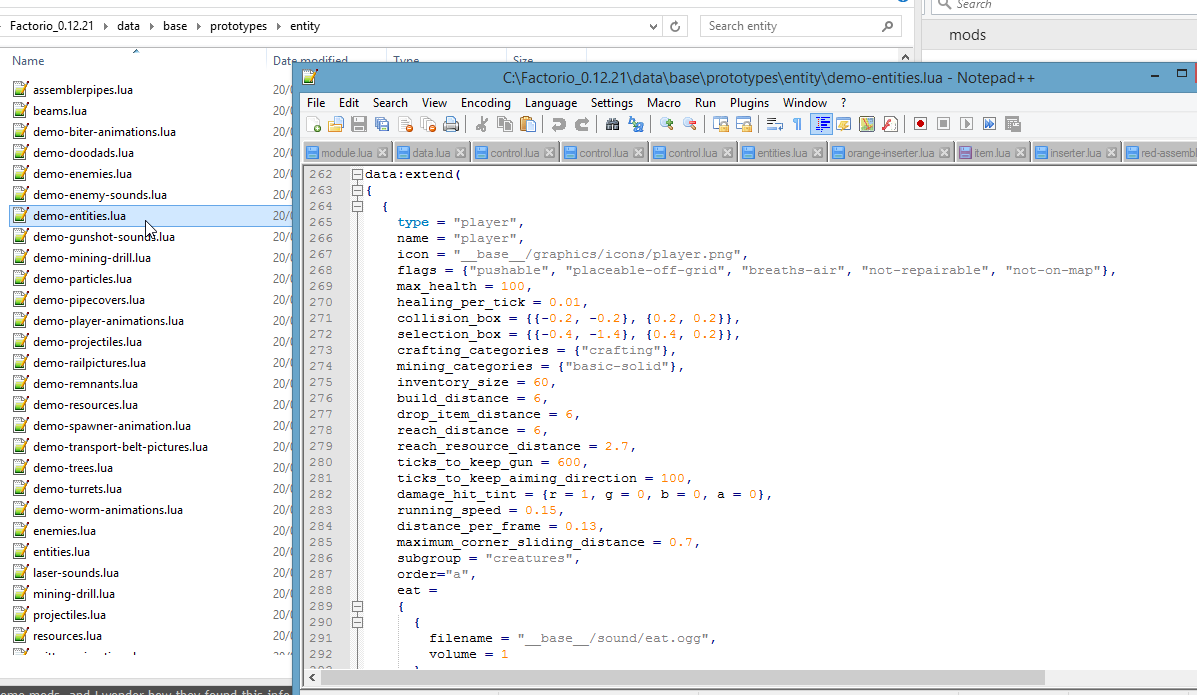Close the data.lua tab
Screen dimensions: 1197x695
click(460, 153)
